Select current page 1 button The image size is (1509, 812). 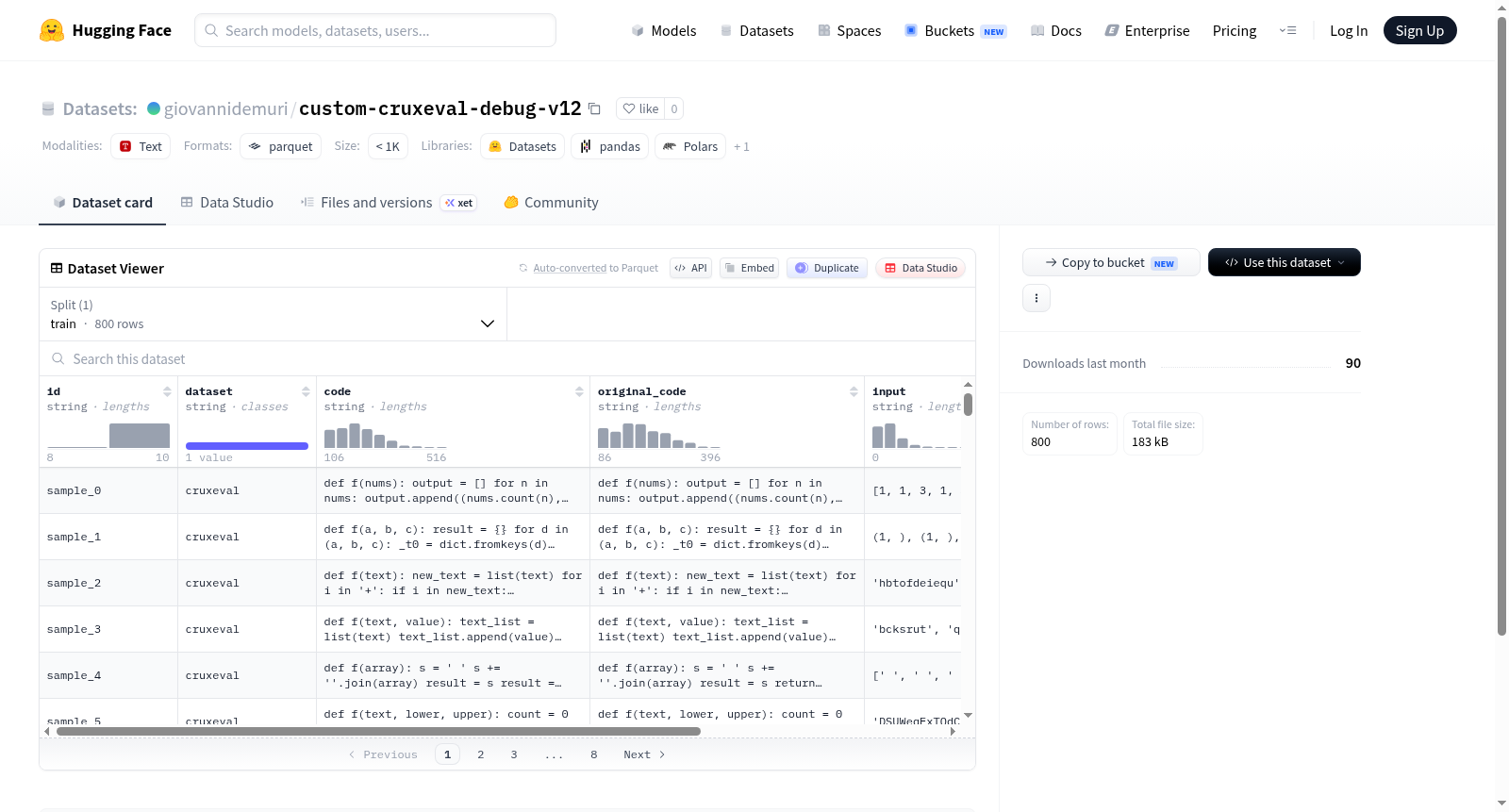coord(447,754)
